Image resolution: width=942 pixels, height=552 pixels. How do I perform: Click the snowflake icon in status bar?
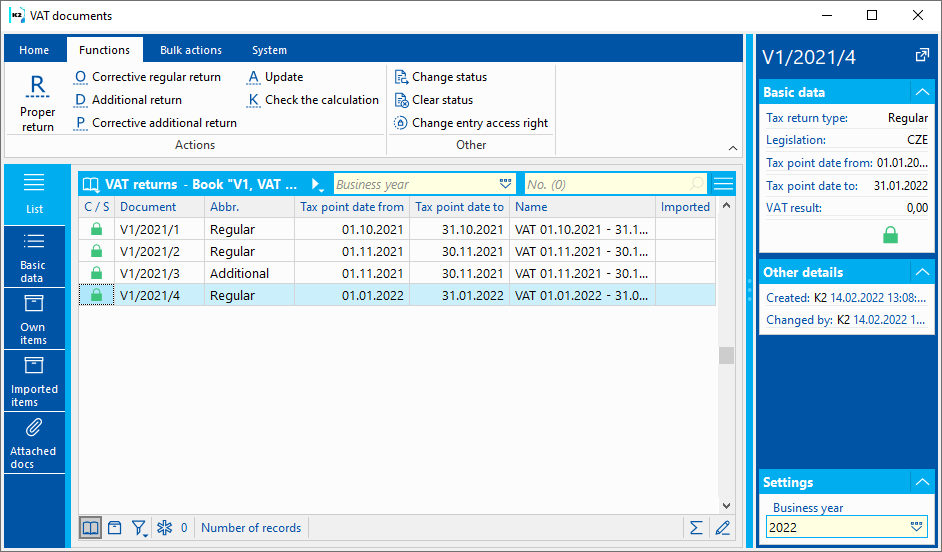click(165, 528)
